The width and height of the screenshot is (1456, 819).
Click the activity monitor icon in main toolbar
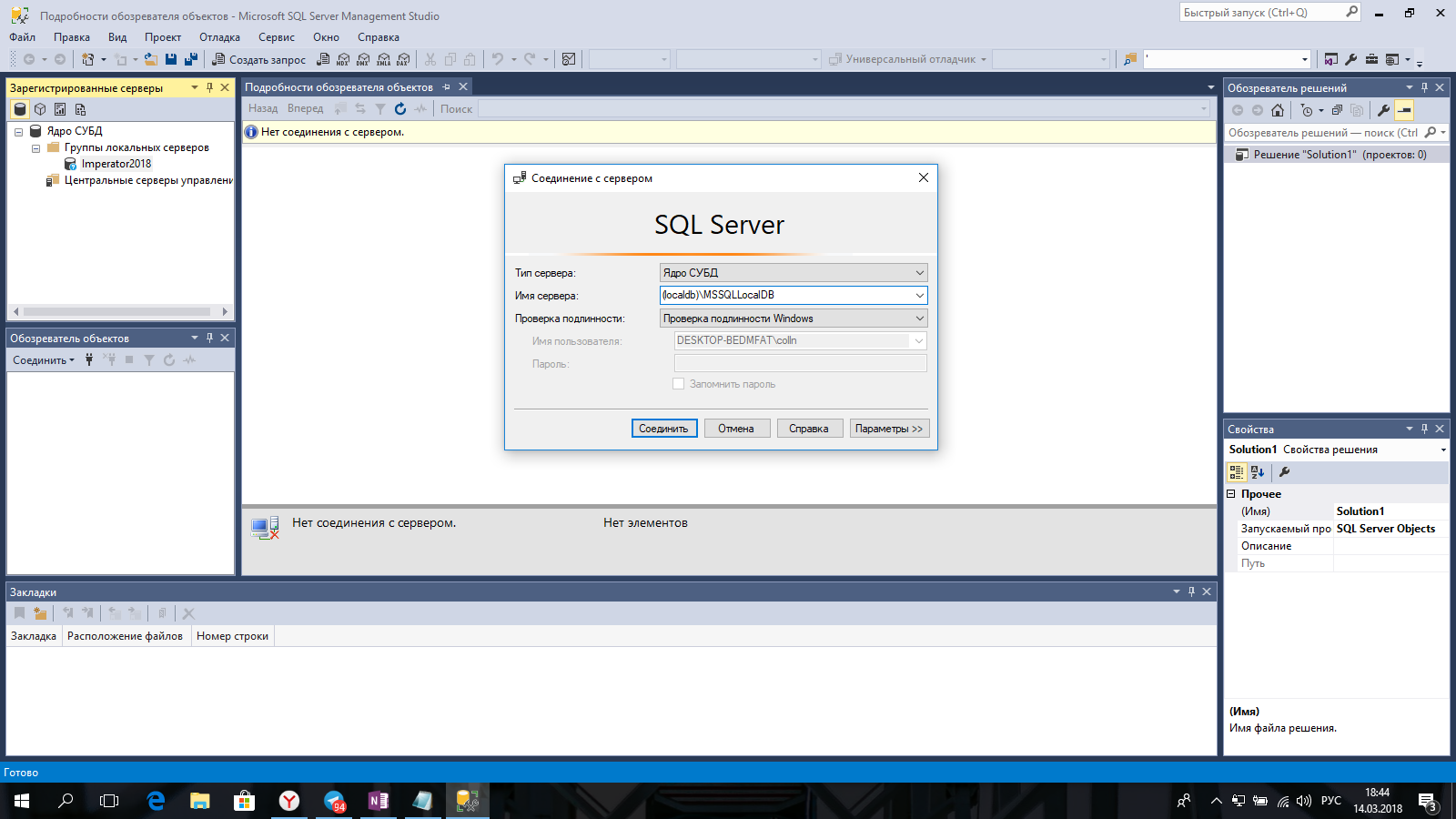click(x=569, y=59)
